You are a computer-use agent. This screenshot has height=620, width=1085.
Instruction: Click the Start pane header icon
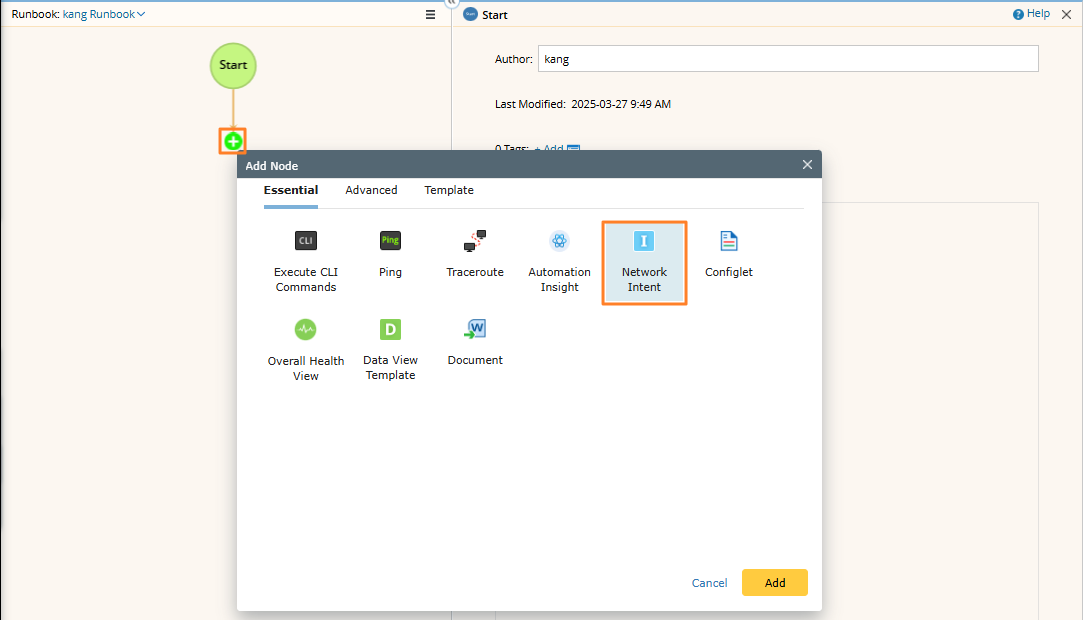pos(471,15)
